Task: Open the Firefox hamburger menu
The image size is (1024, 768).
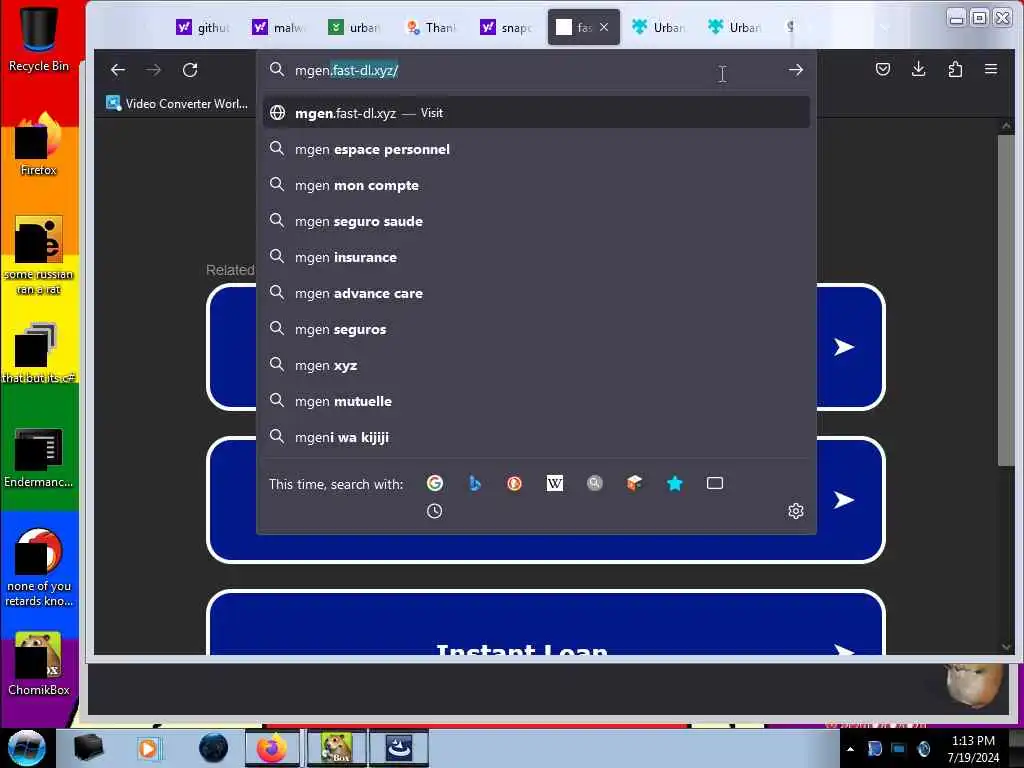Action: [x=991, y=69]
